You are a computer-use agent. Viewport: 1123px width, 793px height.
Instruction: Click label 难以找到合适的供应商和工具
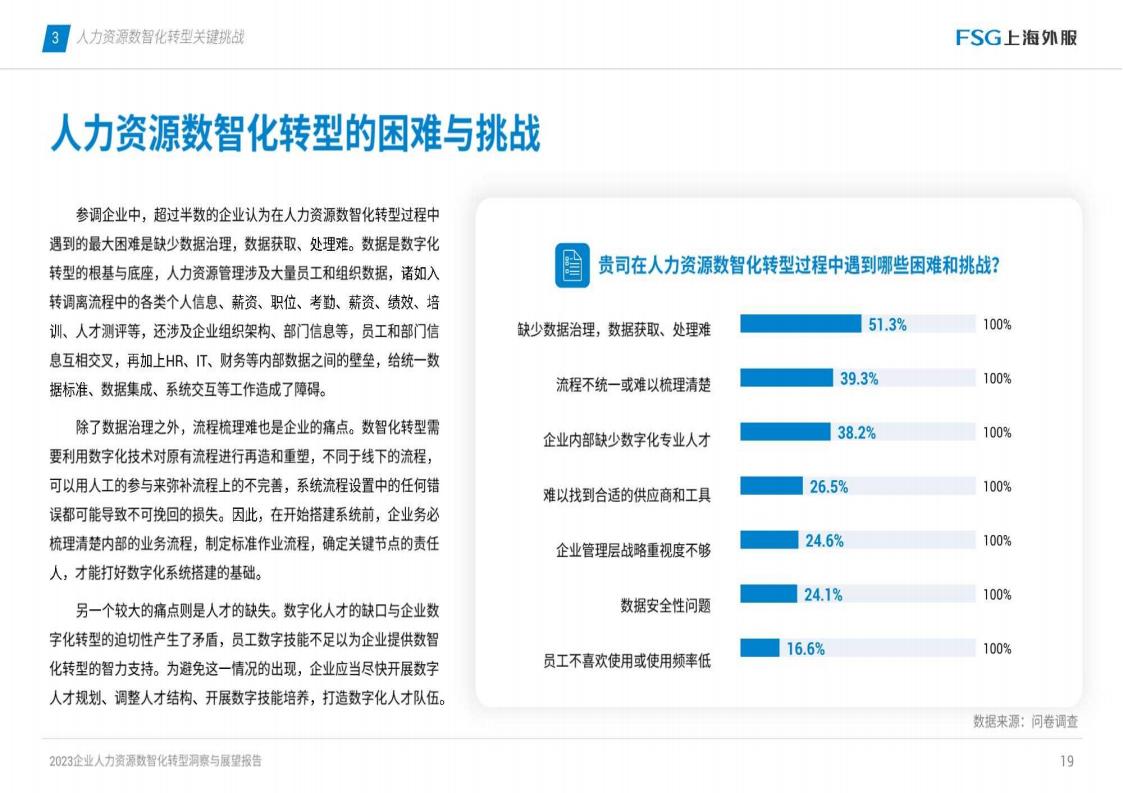point(627,495)
